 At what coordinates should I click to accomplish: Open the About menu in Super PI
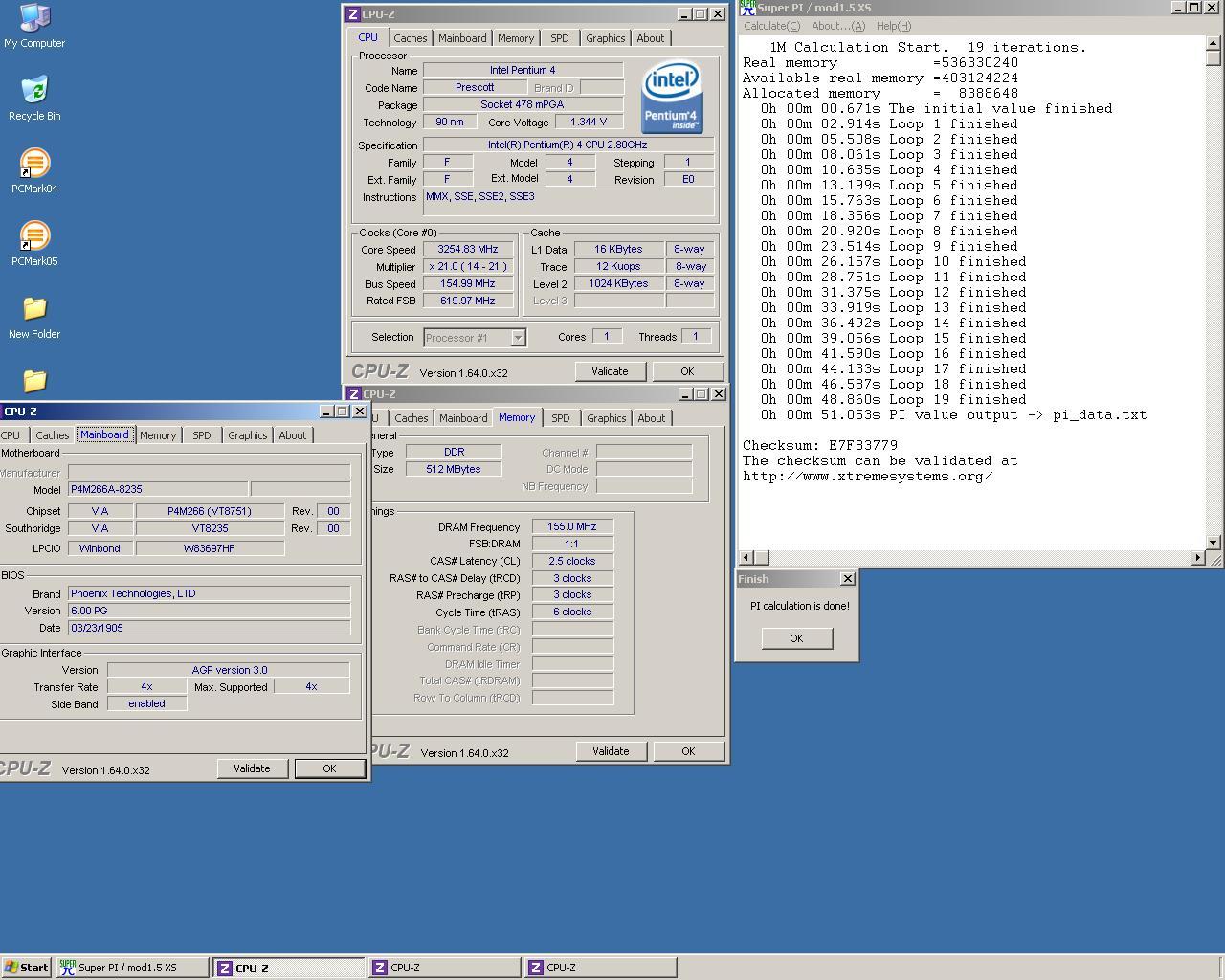coord(837,26)
